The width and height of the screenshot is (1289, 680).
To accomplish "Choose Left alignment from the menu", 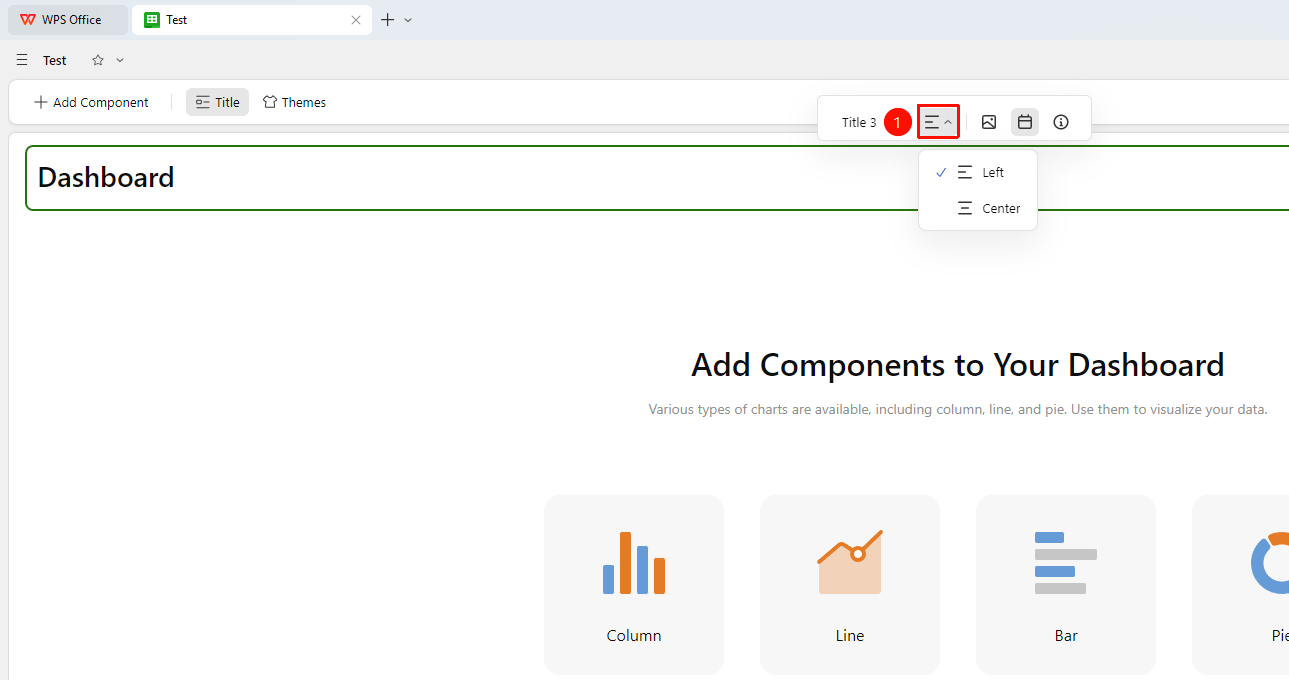I will (978, 172).
